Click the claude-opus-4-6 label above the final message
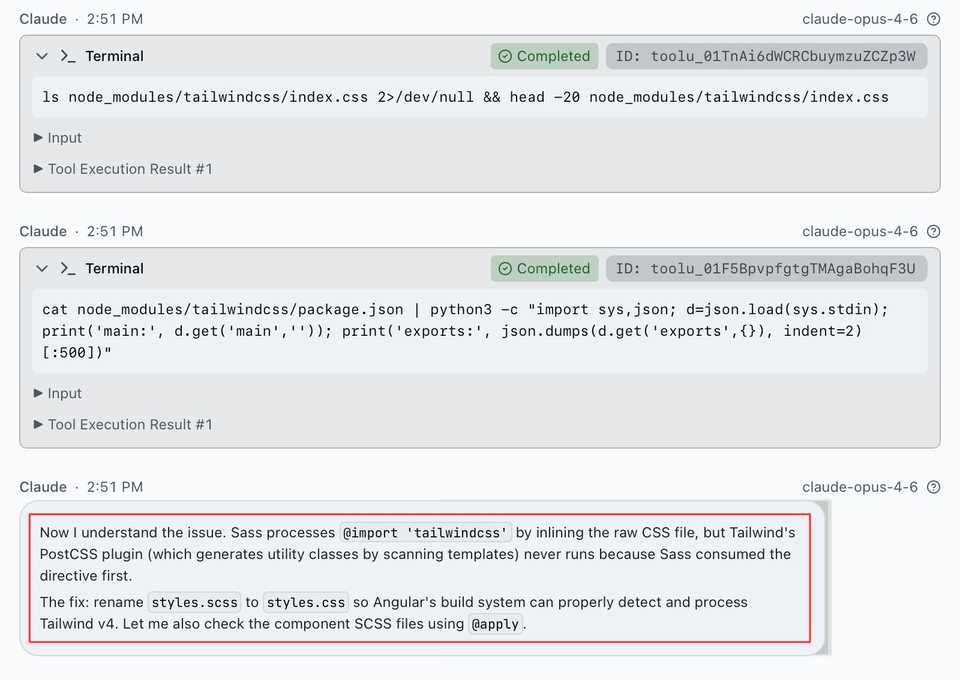This screenshot has height=680, width=960. pos(859,487)
